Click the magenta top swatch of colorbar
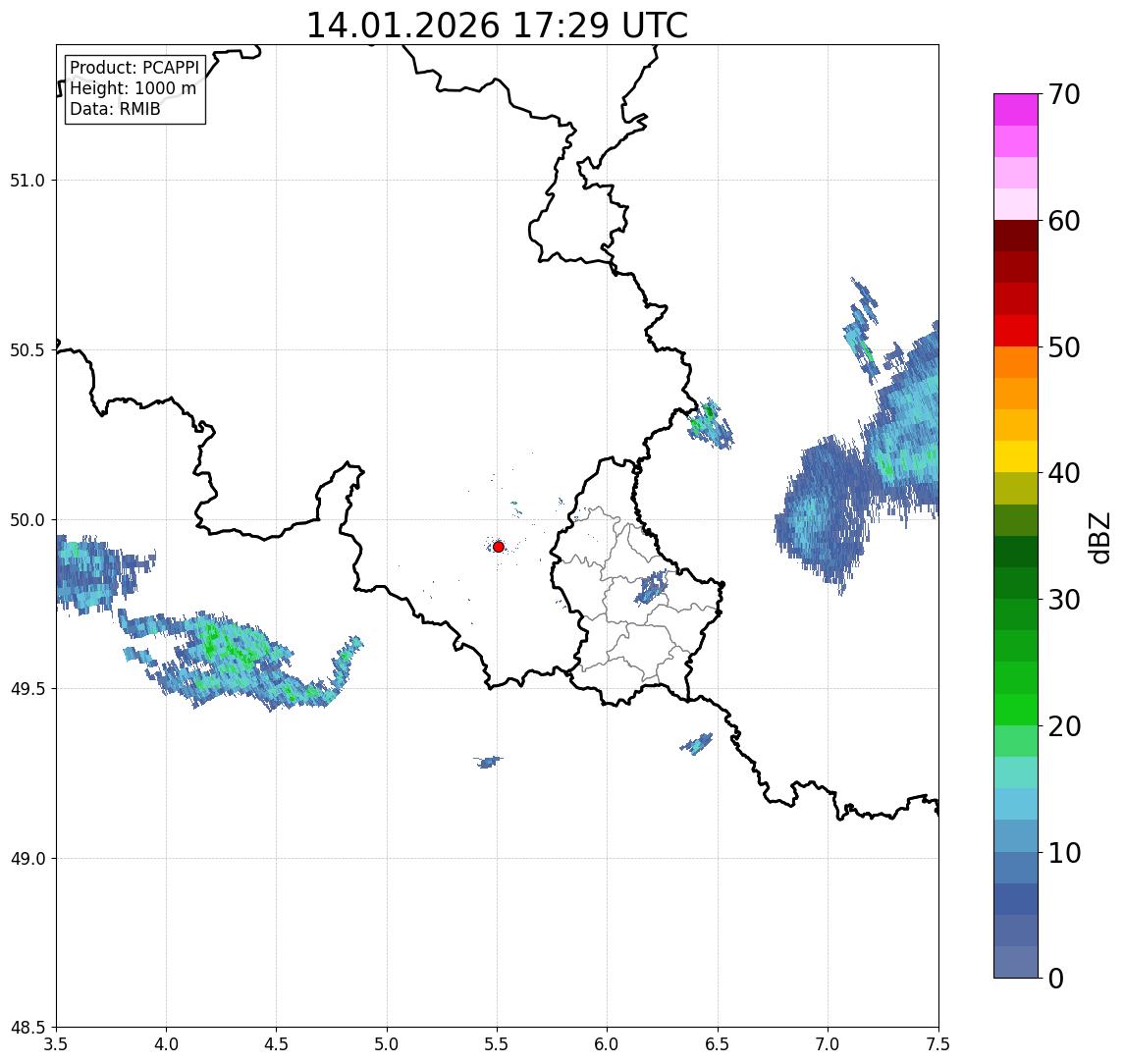The width and height of the screenshot is (1124, 1064). (x=1016, y=110)
